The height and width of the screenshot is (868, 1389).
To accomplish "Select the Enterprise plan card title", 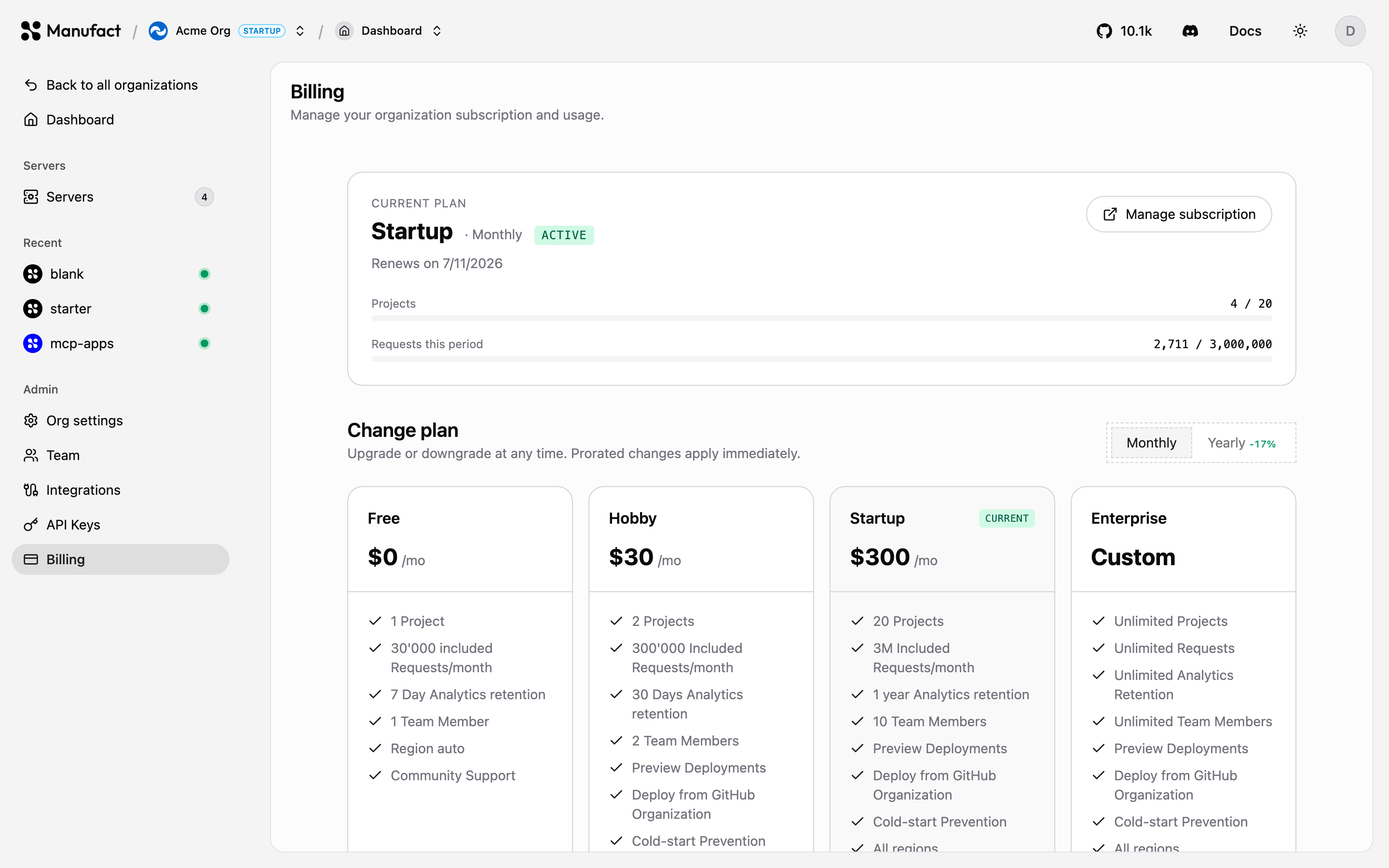I will (1129, 518).
